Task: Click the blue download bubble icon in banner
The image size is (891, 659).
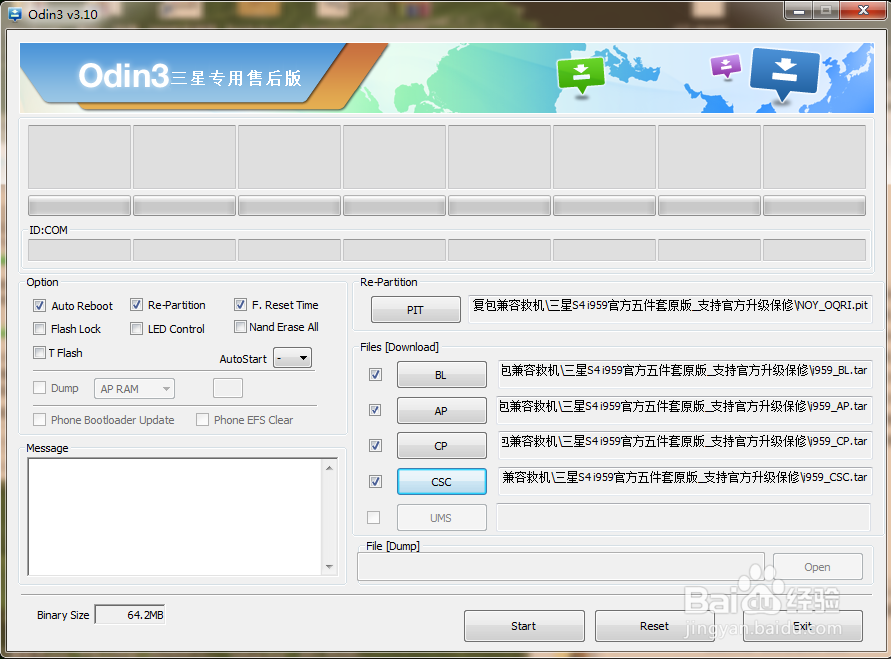Action: click(784, 73)
